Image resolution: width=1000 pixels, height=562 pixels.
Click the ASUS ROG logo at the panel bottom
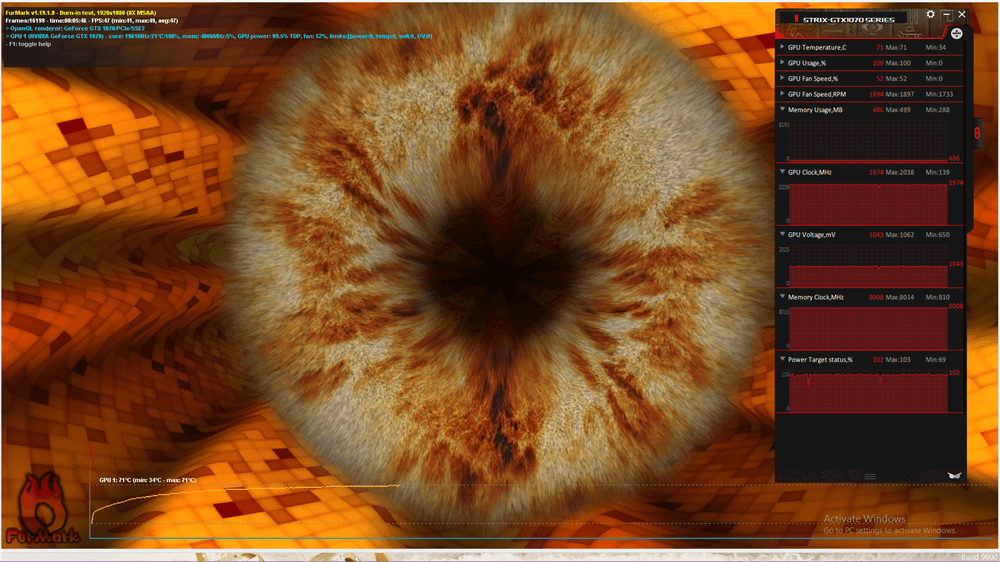tap(953, 476)
